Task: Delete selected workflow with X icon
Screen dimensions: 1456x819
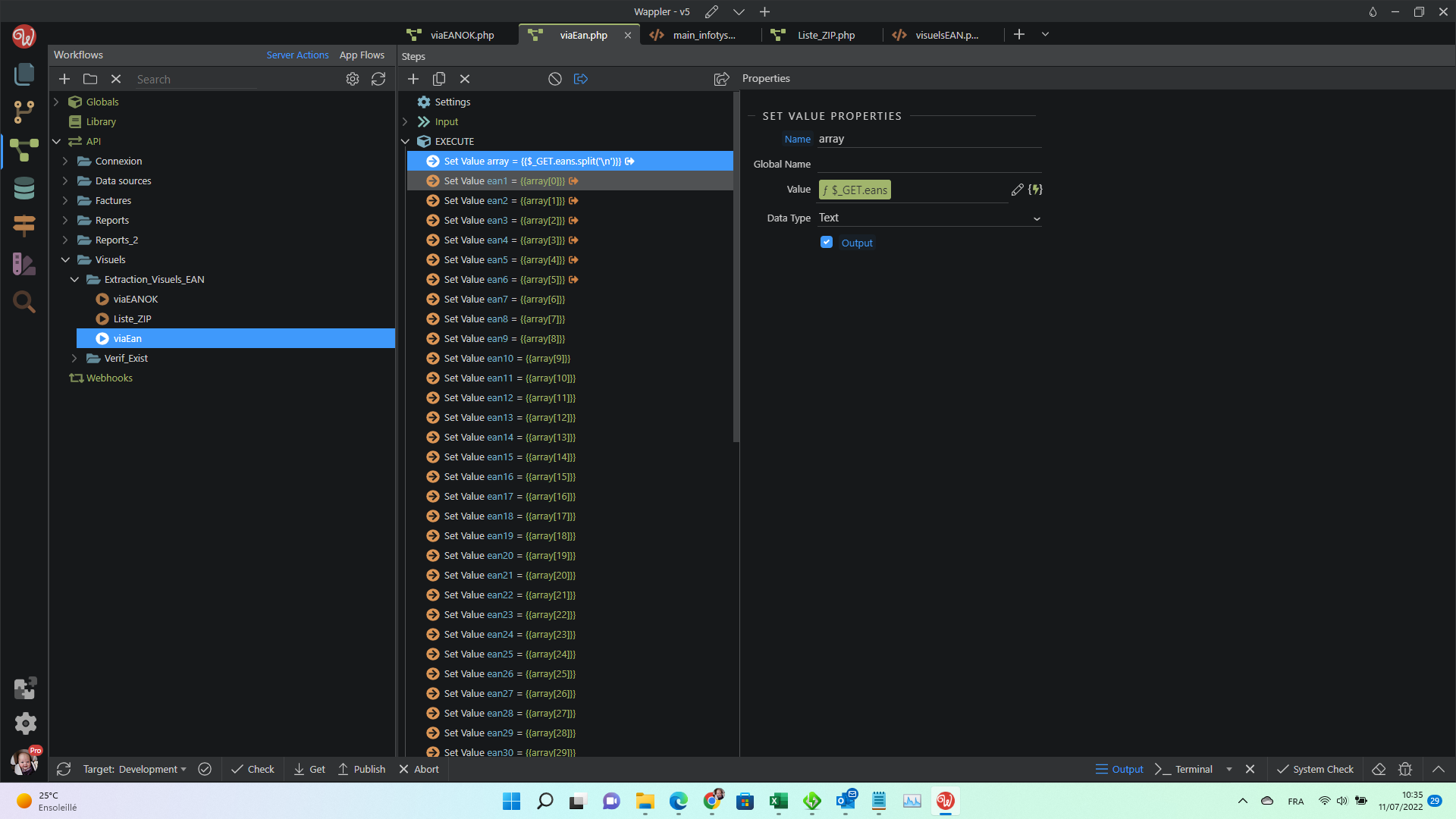Action: (x=116, y=79)
